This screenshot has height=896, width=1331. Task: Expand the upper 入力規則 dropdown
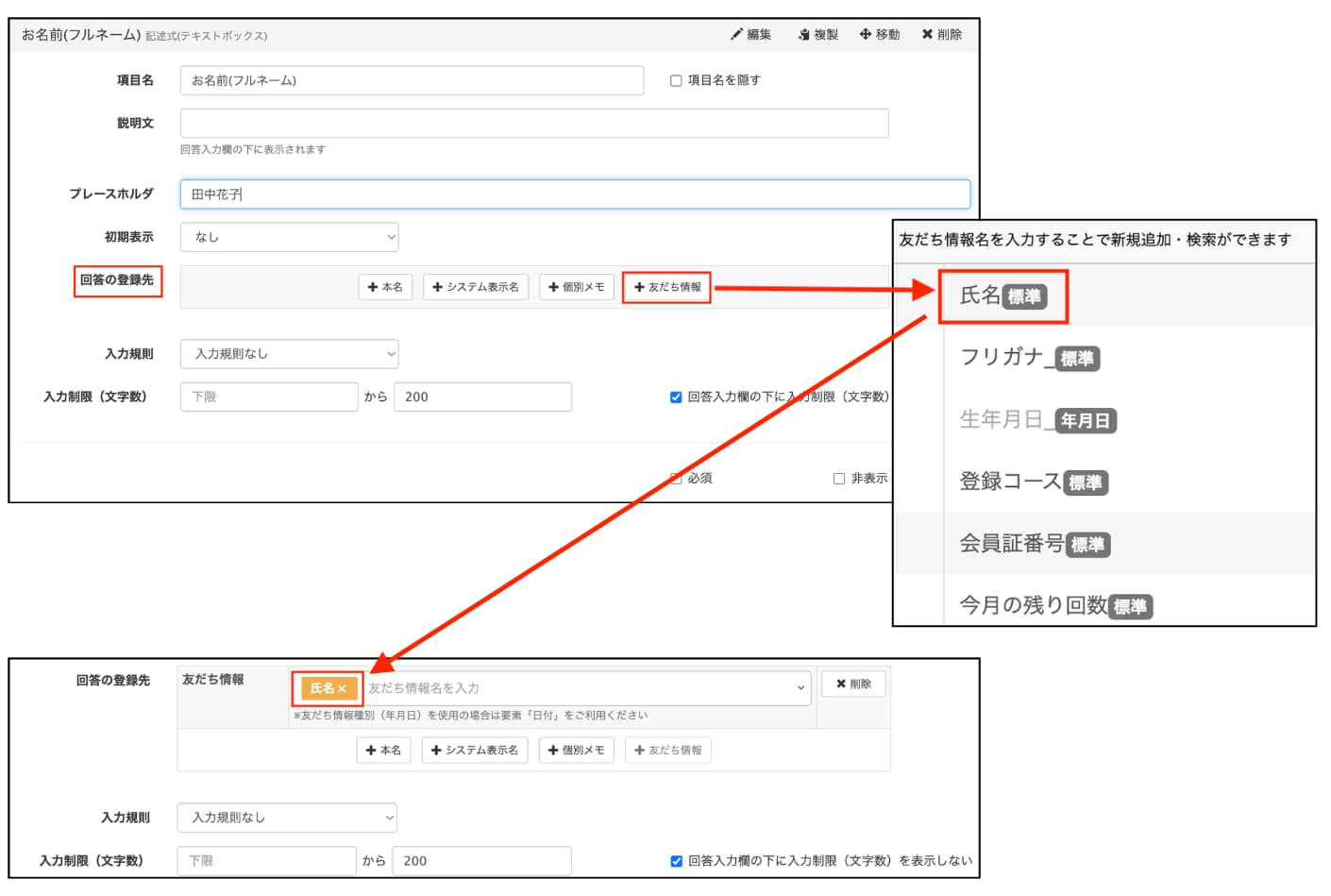tap(289, 354)
